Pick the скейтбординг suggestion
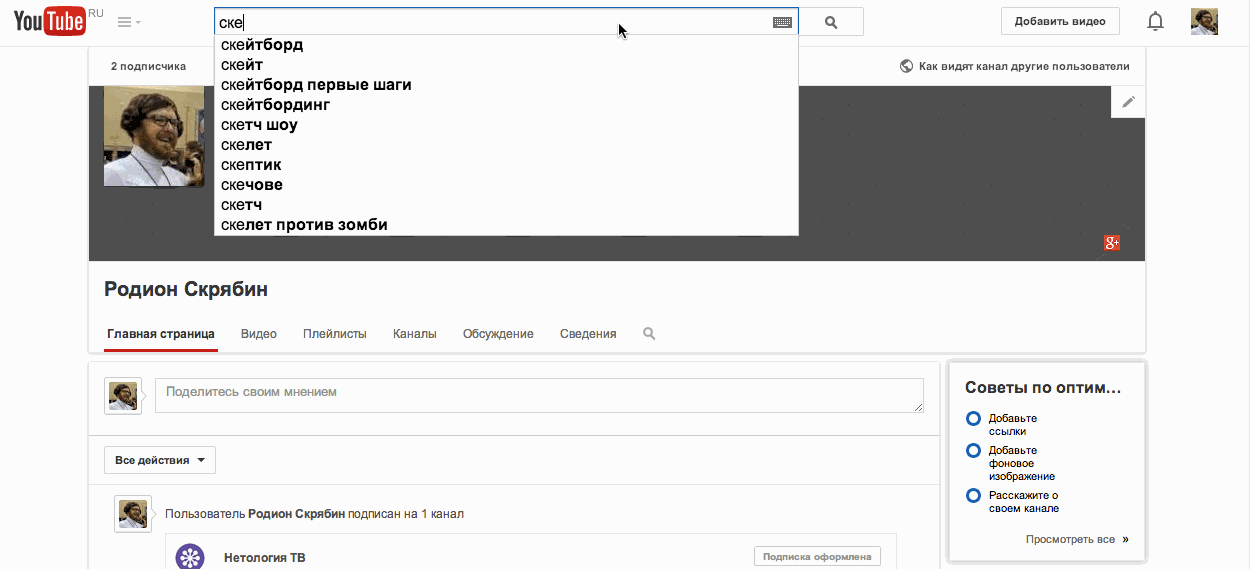This screenshot has width=1250, height=569. [x=506, y=105]
